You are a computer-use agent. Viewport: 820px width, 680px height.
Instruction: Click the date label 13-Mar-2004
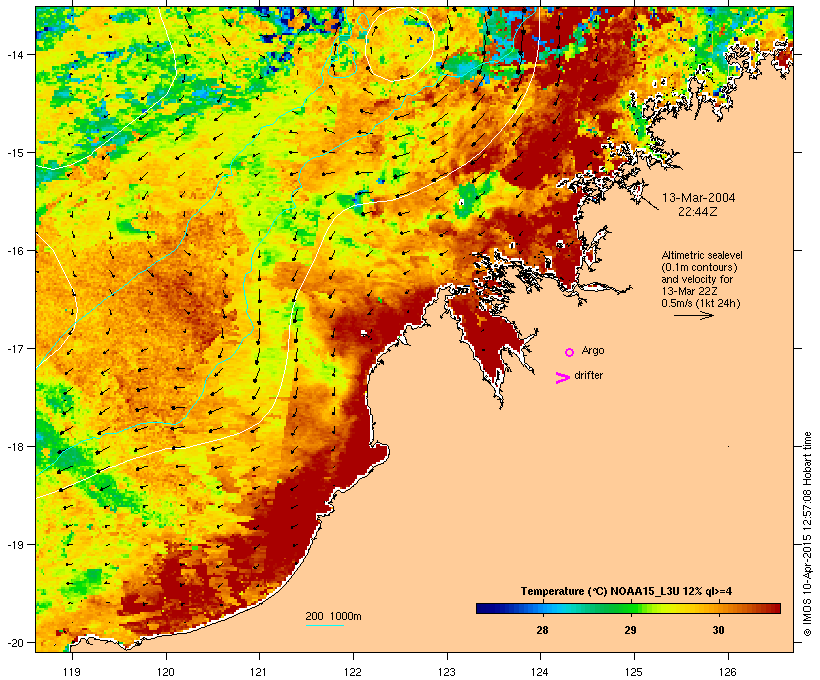point(698,198)
